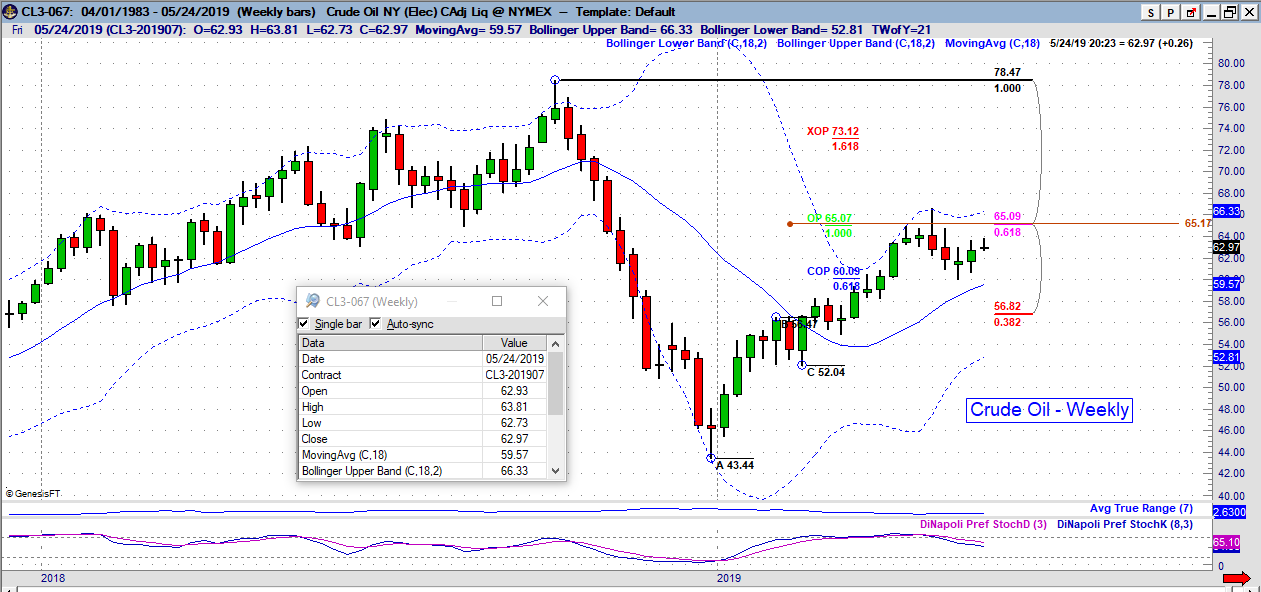Click the Close row in data window
Screen dimensions: 1261x592
tap(423, 439)
